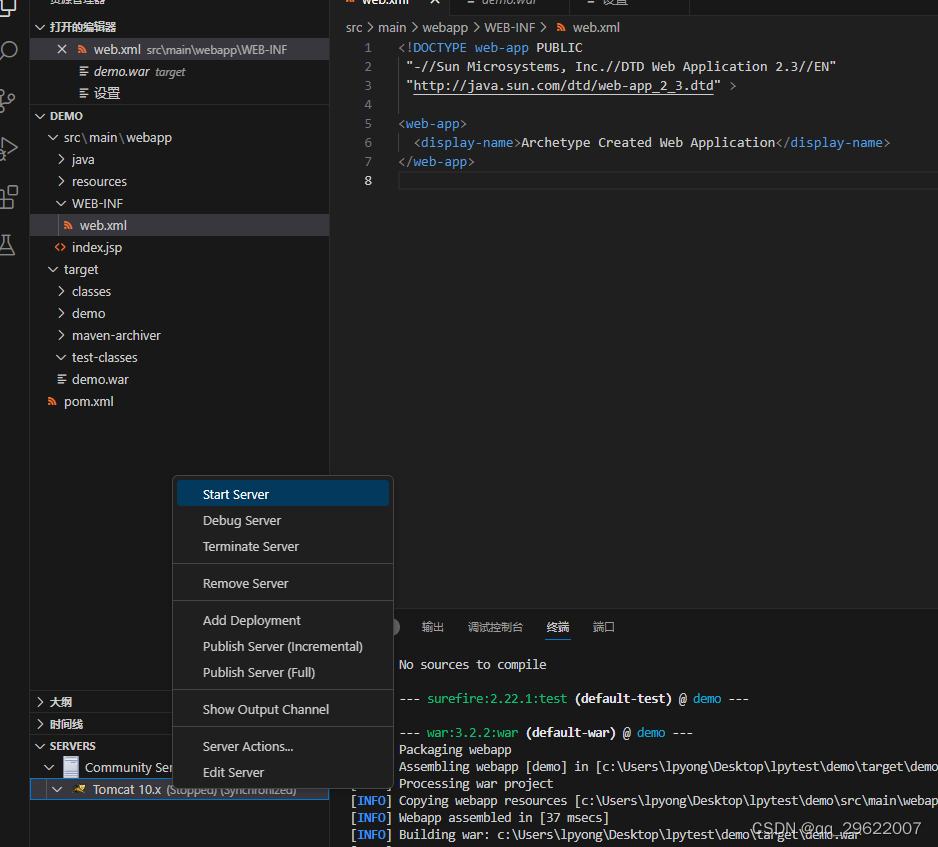Choose Show Output Channel

point(283,710)
